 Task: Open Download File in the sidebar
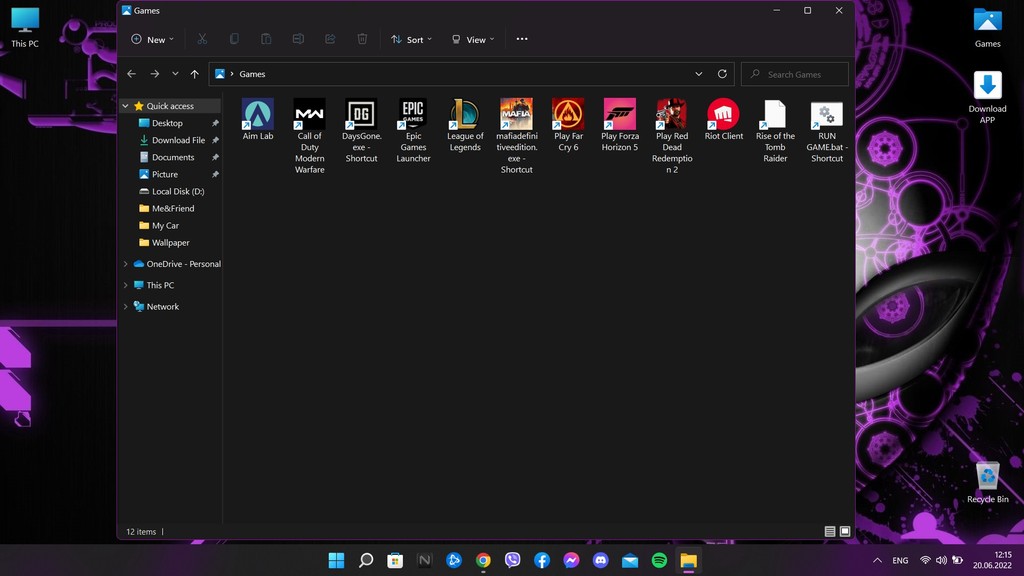[170, 140]
